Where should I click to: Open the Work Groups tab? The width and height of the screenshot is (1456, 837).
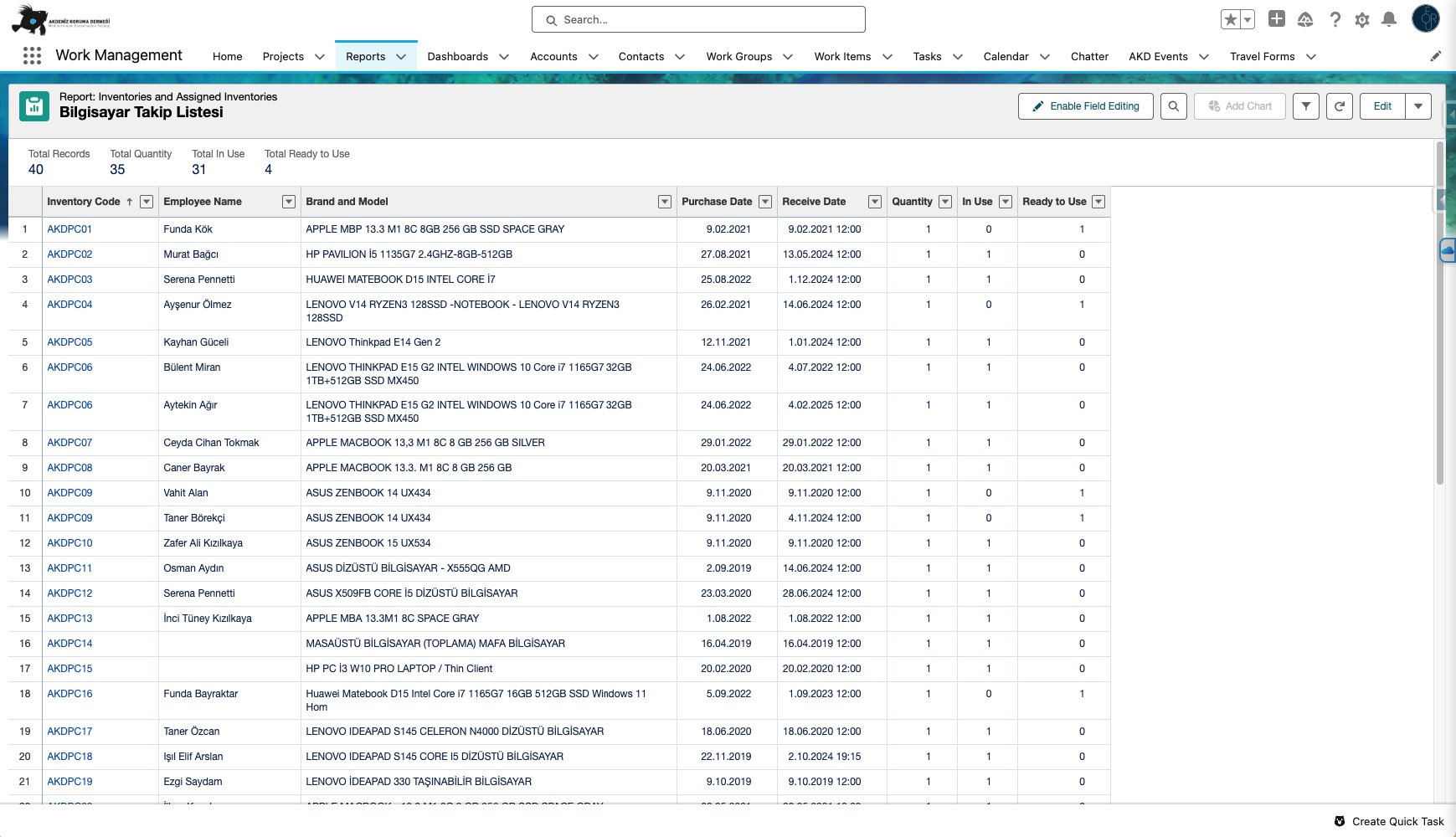tap(739, 56)
